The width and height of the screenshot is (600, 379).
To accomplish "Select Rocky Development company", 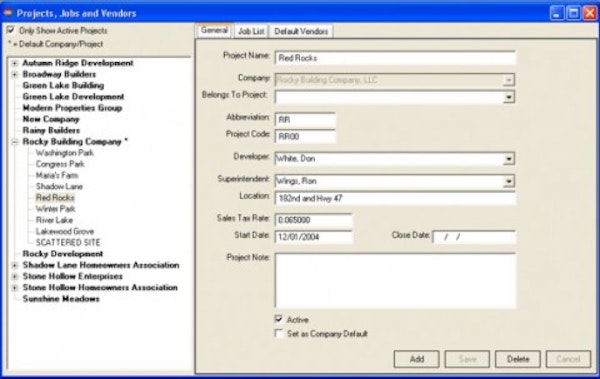I will [63, 254].
